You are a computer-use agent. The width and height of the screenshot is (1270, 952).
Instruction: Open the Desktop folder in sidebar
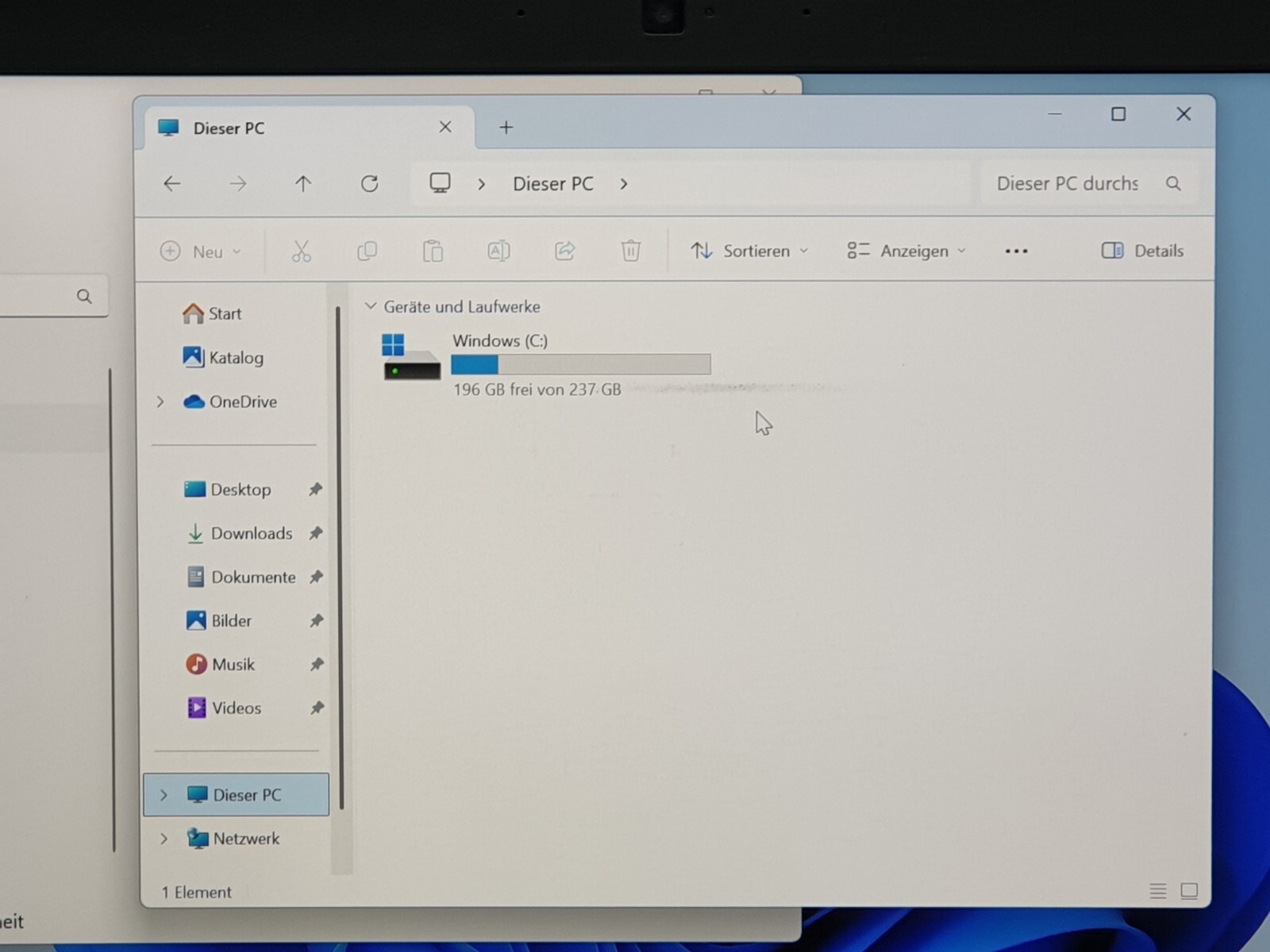[227, 489]
